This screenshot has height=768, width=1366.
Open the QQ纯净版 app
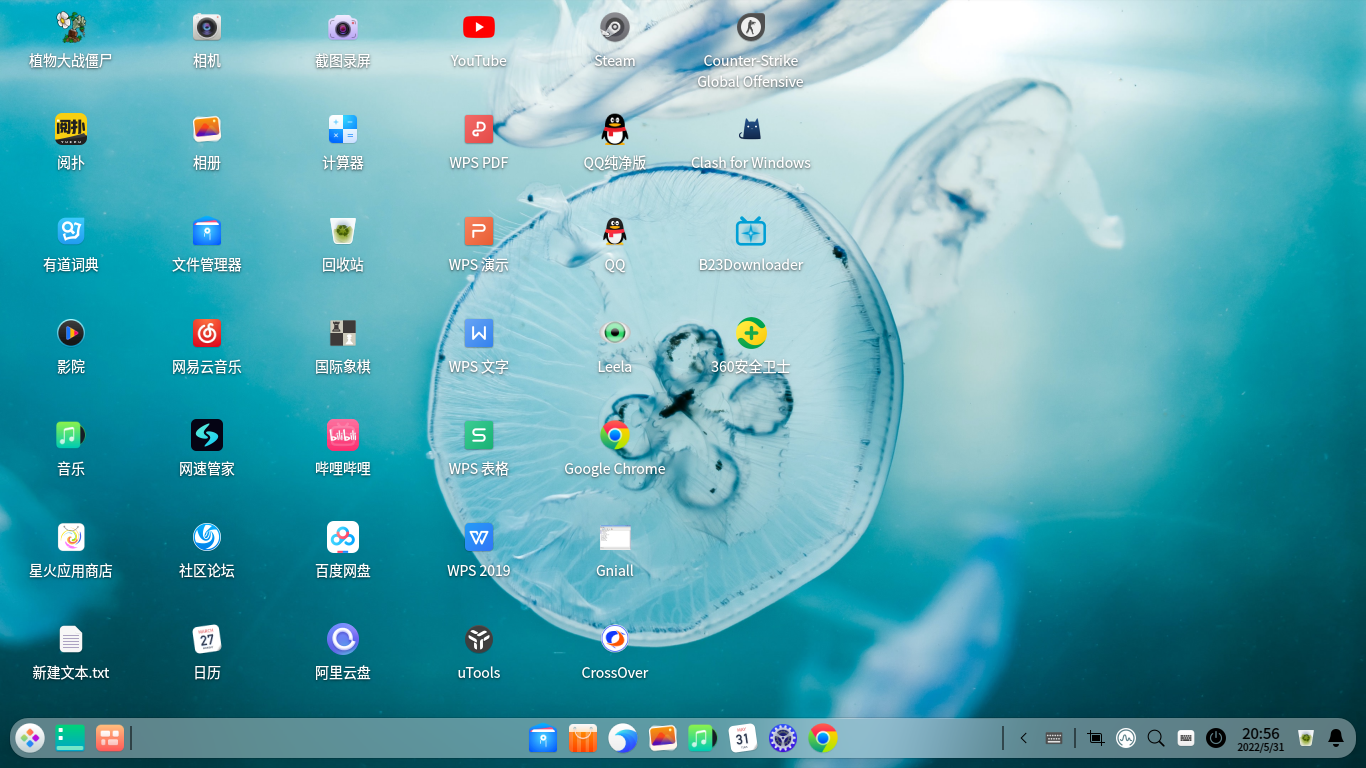click(x=614, y=129)
